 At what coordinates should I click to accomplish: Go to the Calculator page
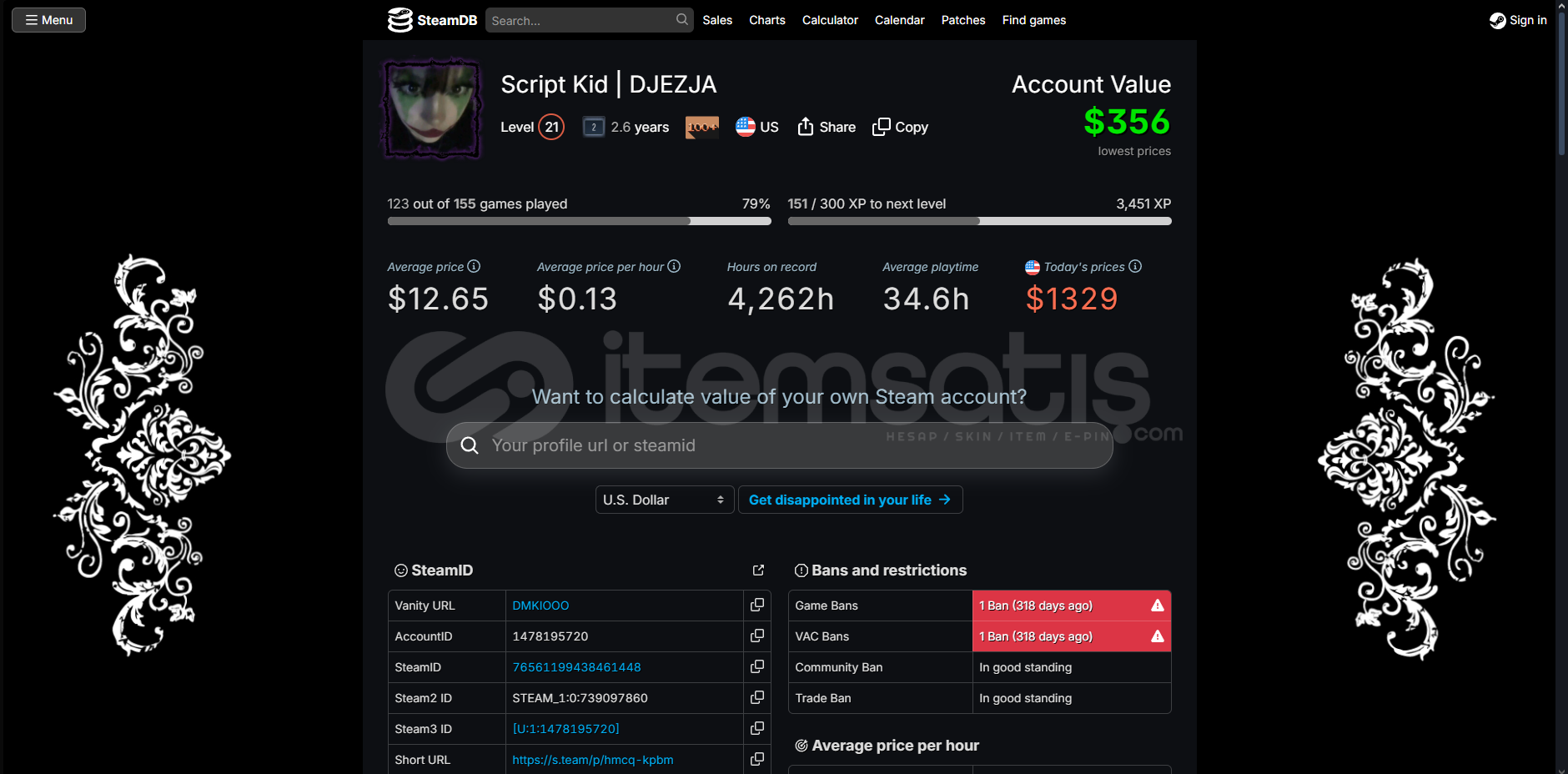tap(830, 20)
